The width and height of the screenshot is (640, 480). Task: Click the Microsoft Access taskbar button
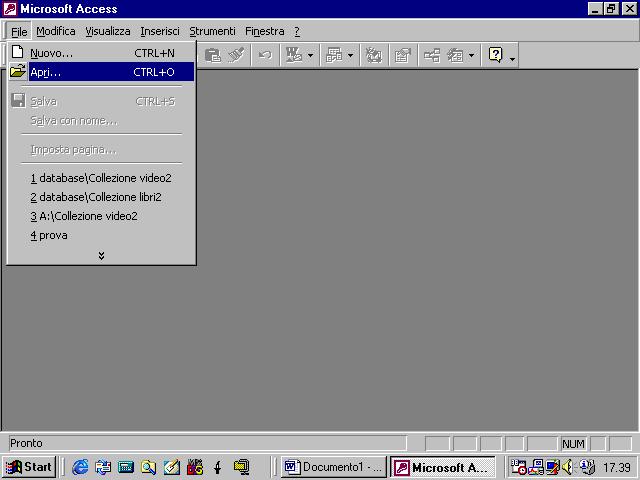442,467
